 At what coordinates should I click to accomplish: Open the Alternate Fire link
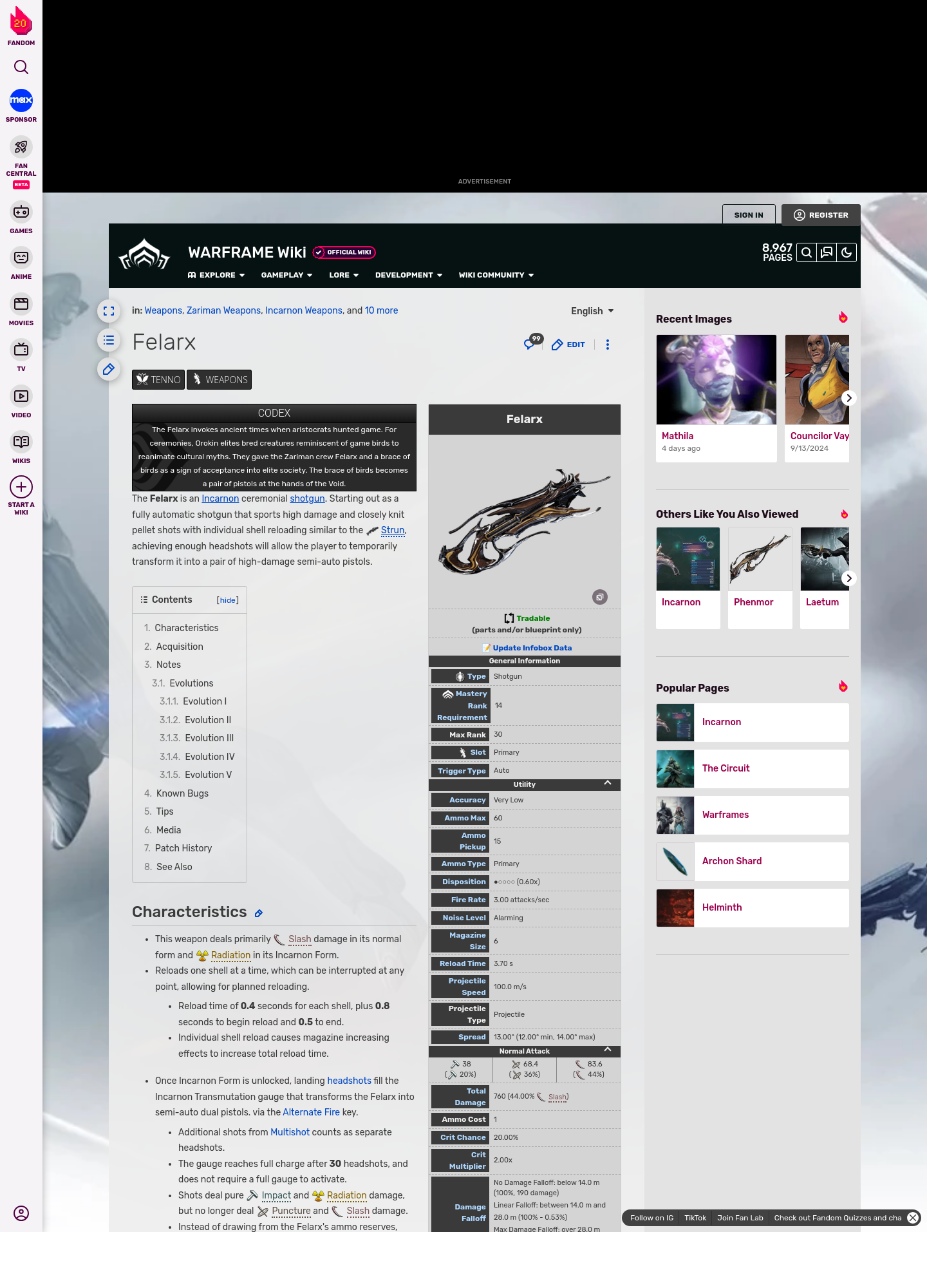(x=311, y=1112)
